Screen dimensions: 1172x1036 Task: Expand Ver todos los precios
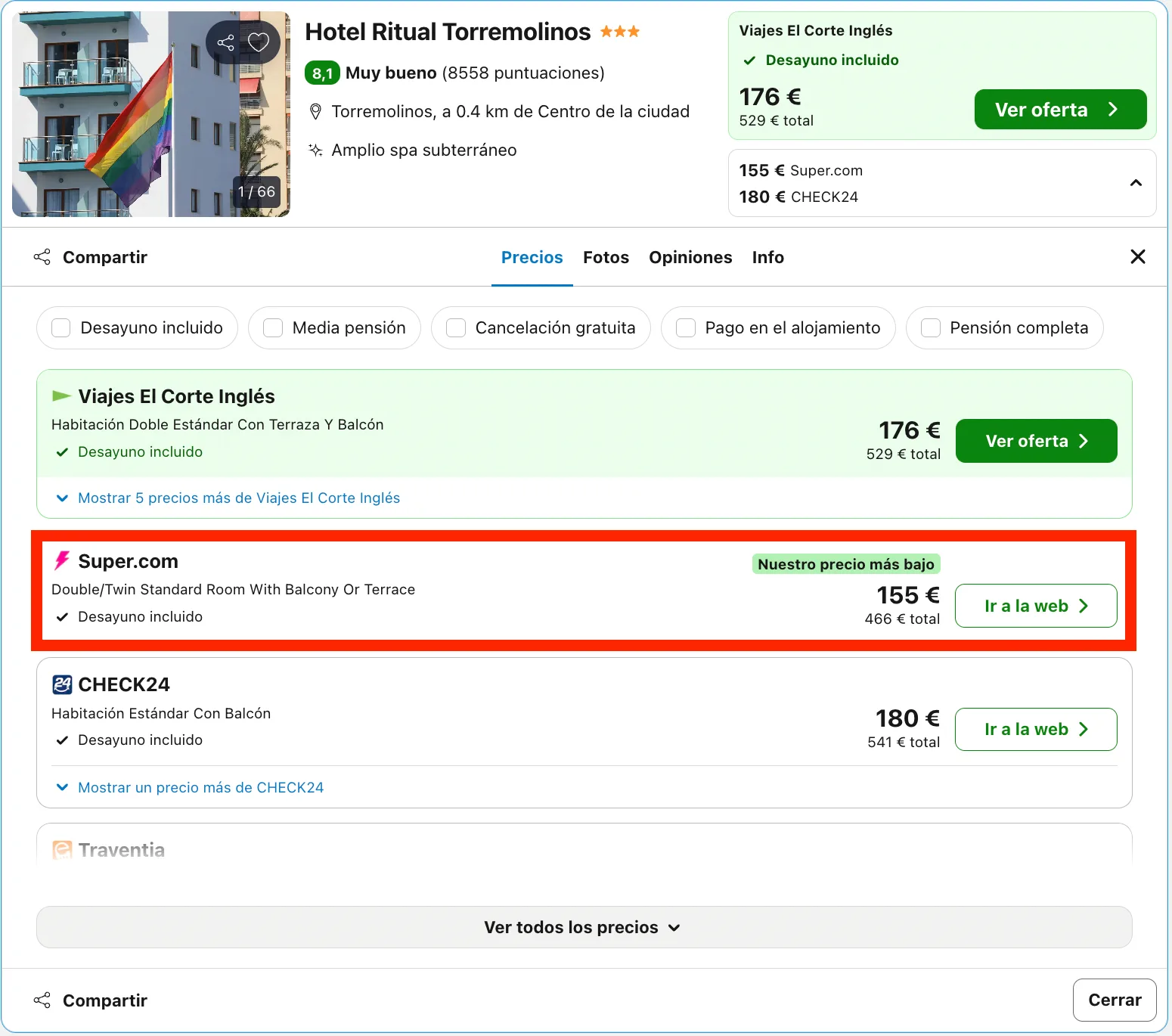coord(584,927)
